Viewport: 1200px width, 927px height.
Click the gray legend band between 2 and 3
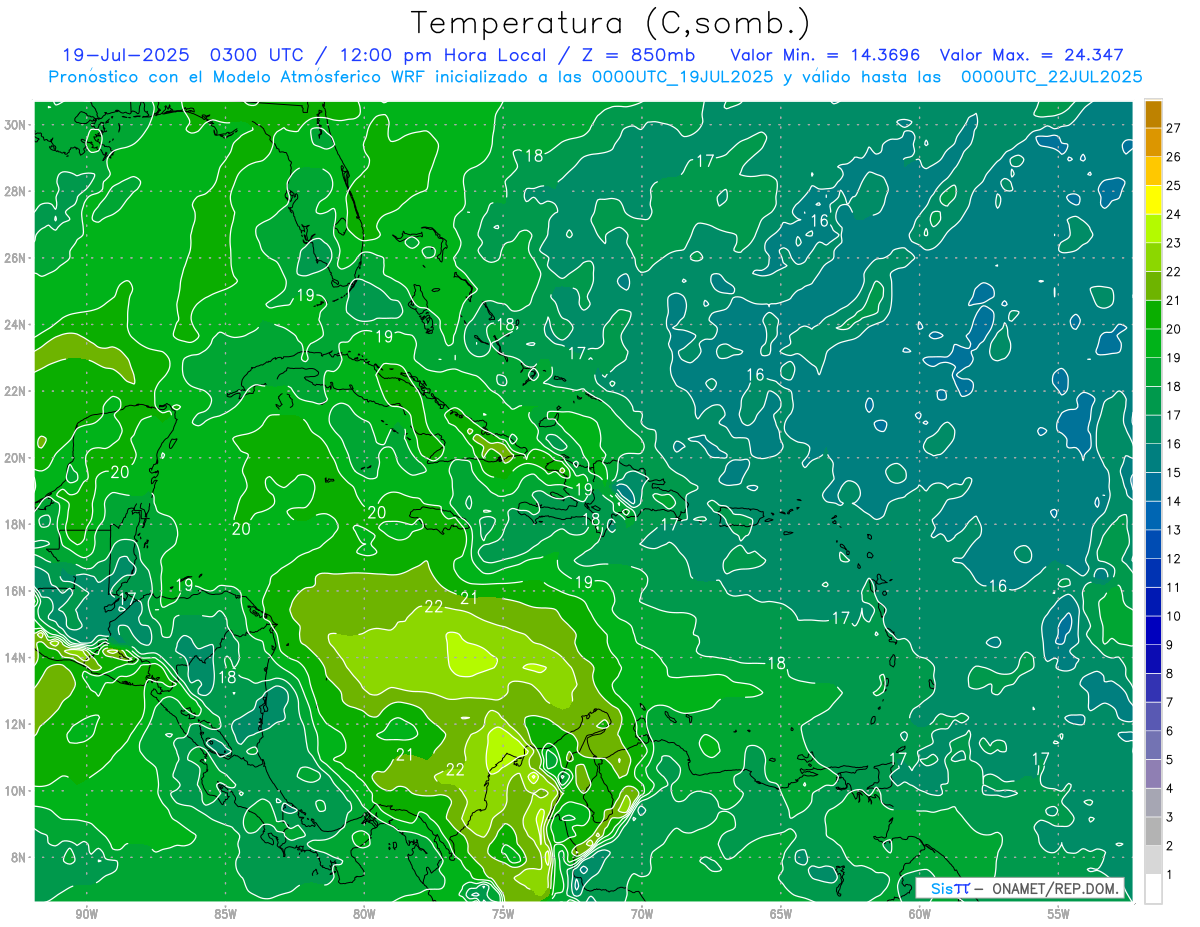point(1153,831)
